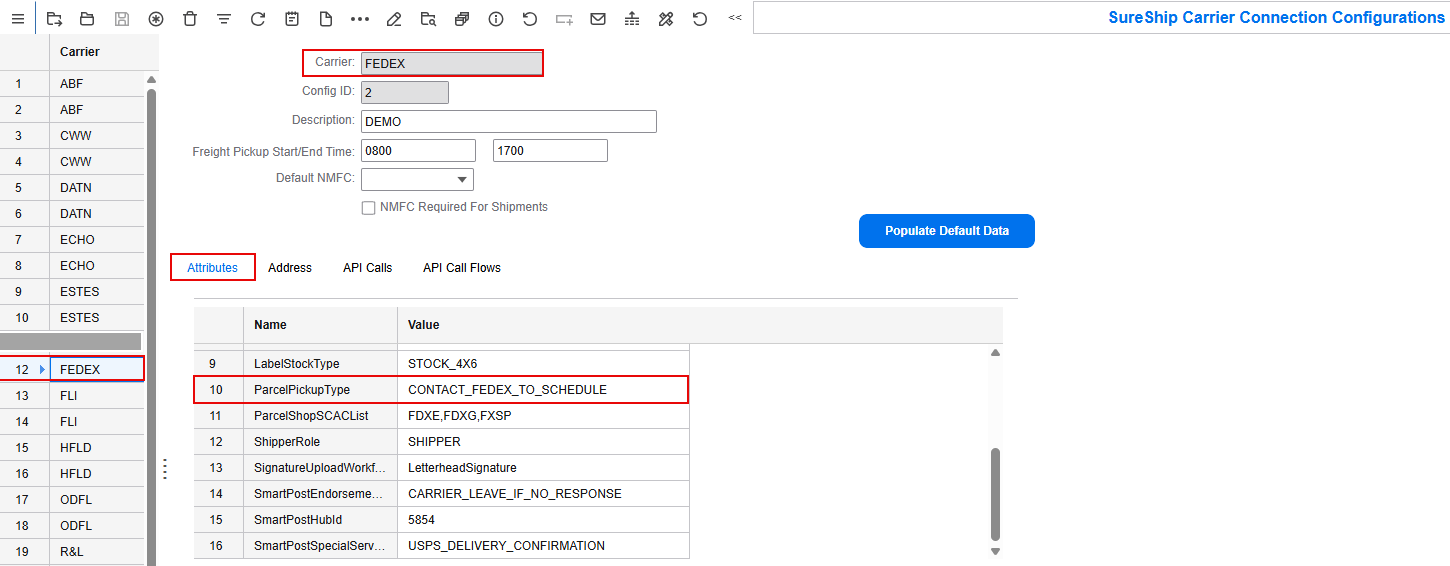This screenshot has height=566, width=1450.
Task: Click the refresh arrow icon
Action: click(x=258, y=19)
